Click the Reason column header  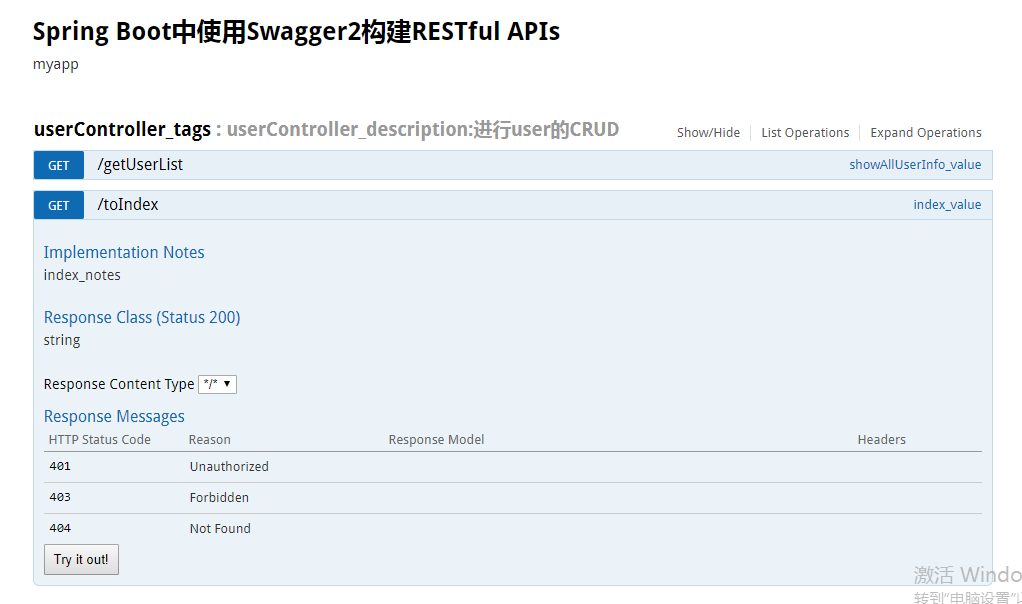[x=209, y=440]
